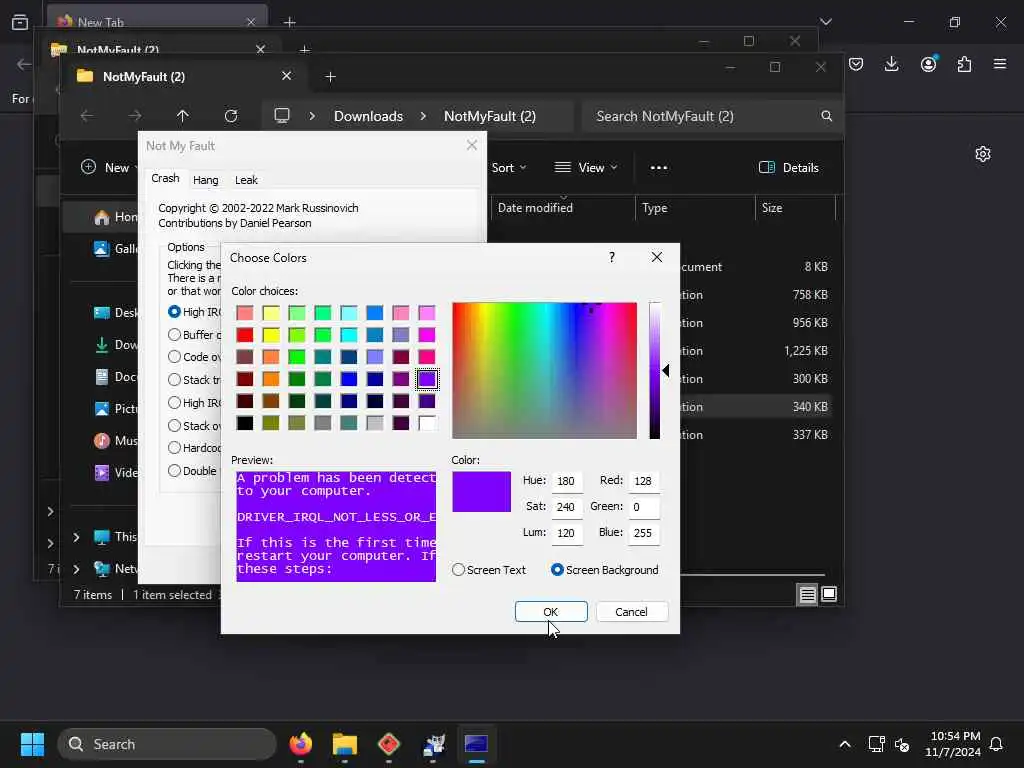Viewport: 1024px width, 768px height.
Task: Open the active blue-screen taskbar app
Action: [x=476, y=744]
